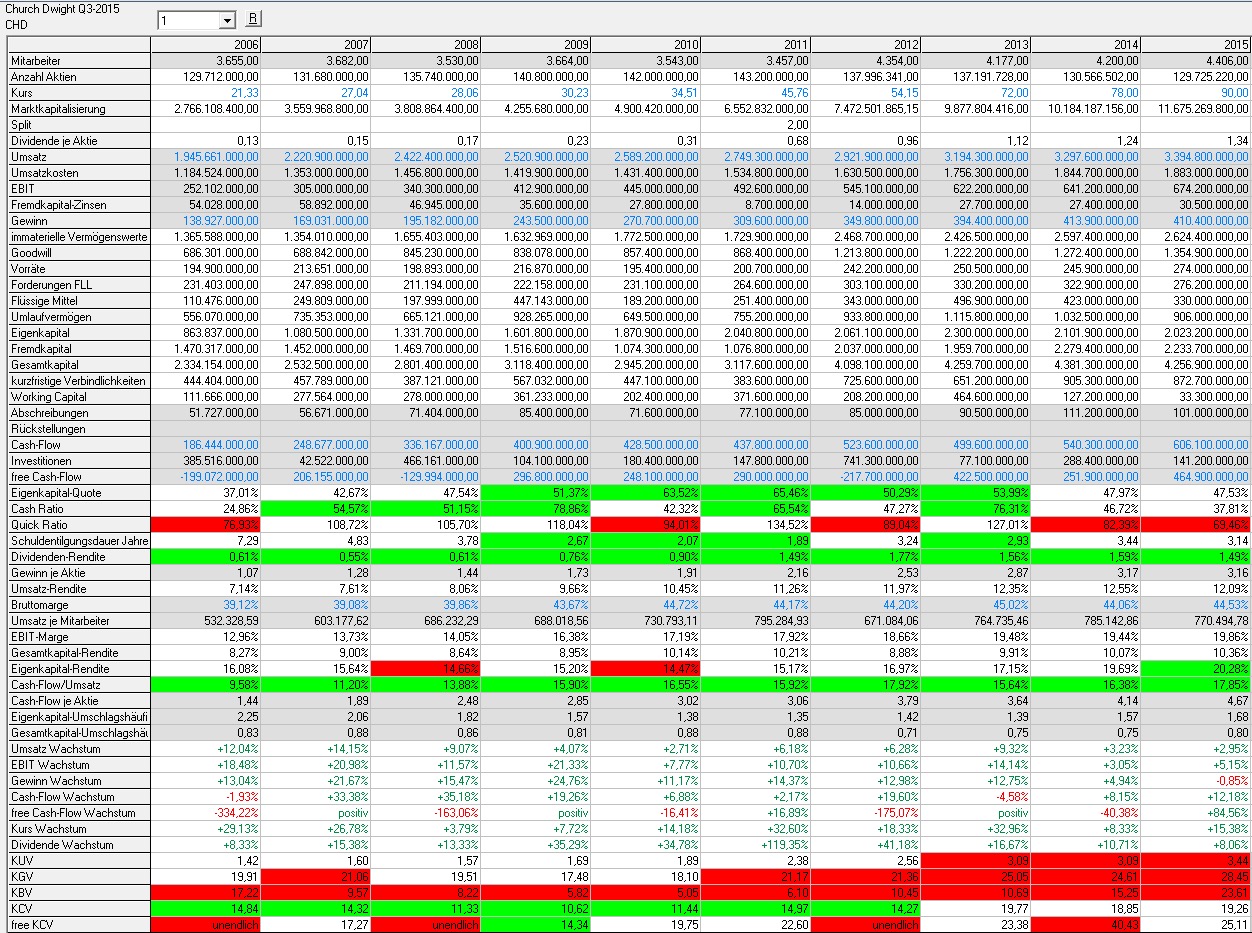
Task: Click the Schuldentilgungsdauer Jahre row label
Action: 79,541
